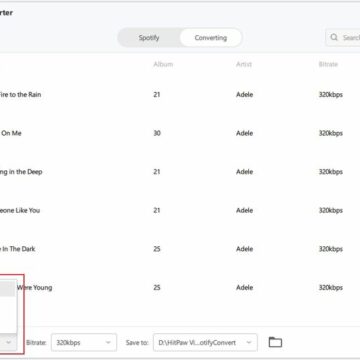The image size is (360, 360).
Task: Click album 25 in the 'Were Young' row
Action: click(x=157, y=287)
